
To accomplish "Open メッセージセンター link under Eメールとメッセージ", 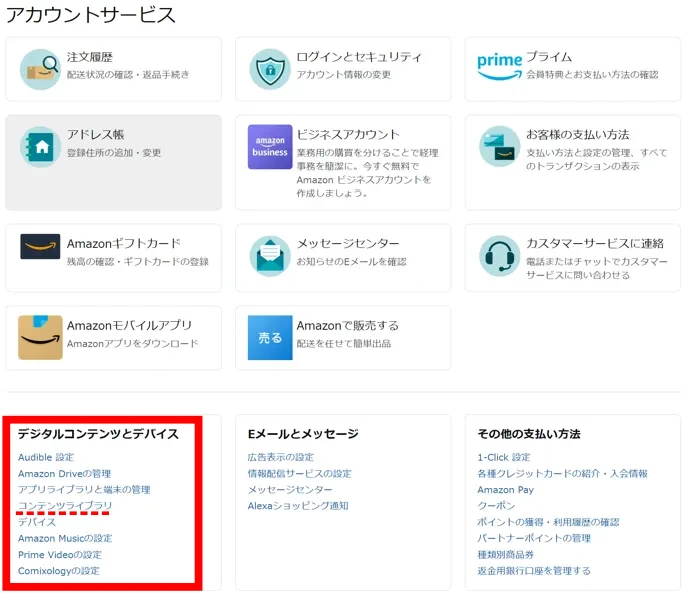I will pos(290,489).
